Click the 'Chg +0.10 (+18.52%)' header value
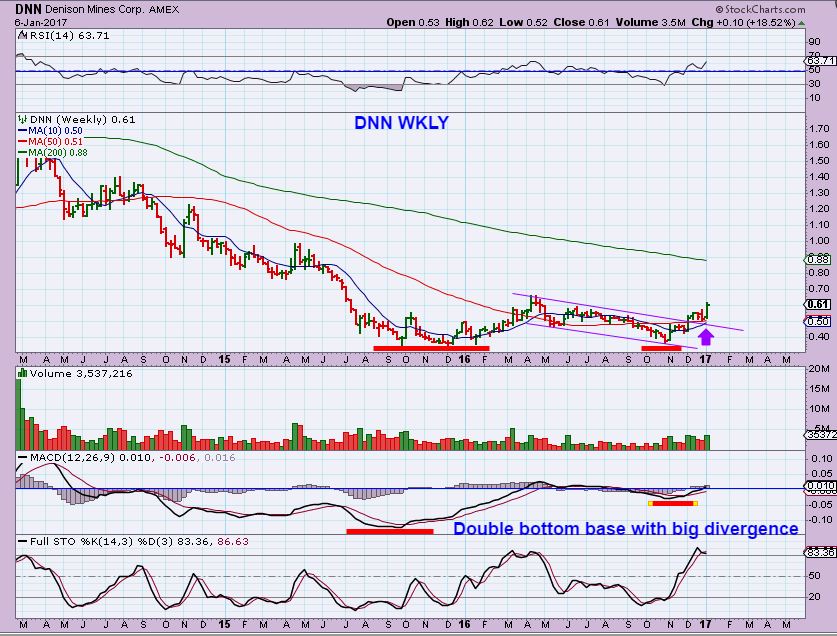 click(744, 22)
